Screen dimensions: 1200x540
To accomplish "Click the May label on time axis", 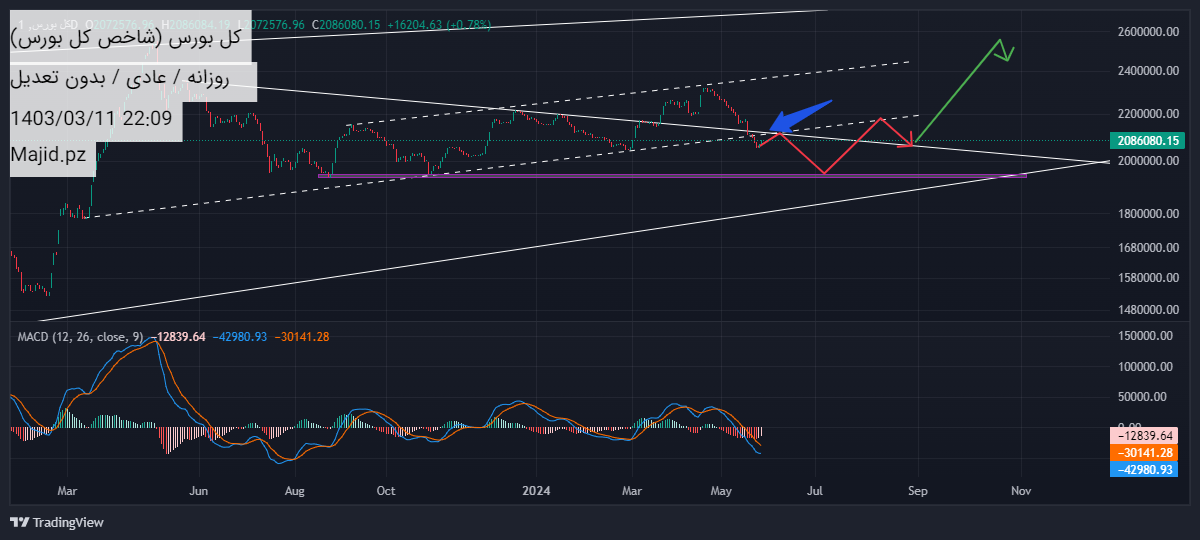I will click(722, 492).
